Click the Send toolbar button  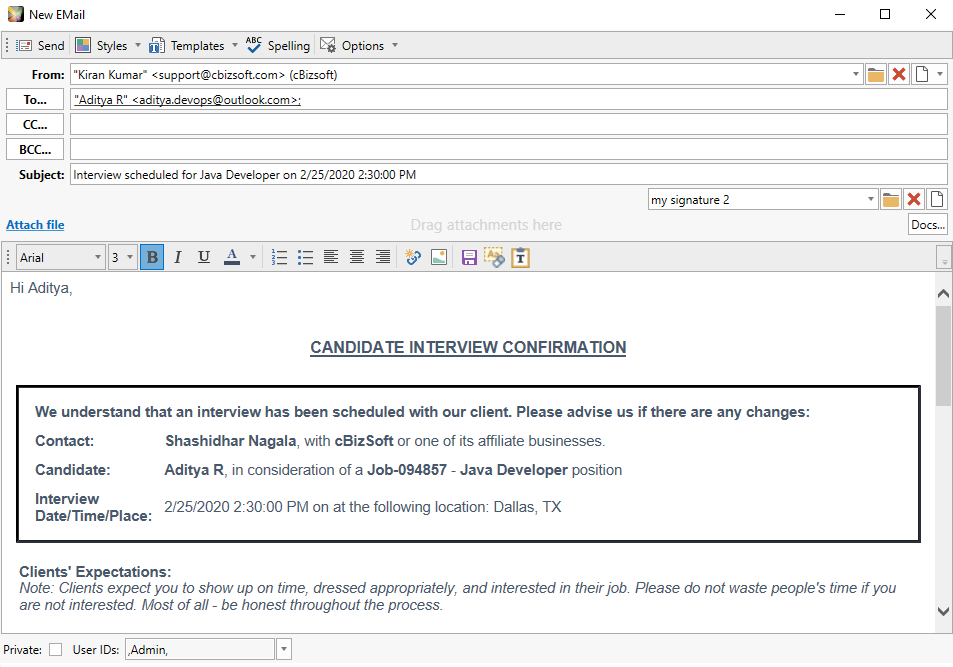pyautogui.click(x=40, y=46)
